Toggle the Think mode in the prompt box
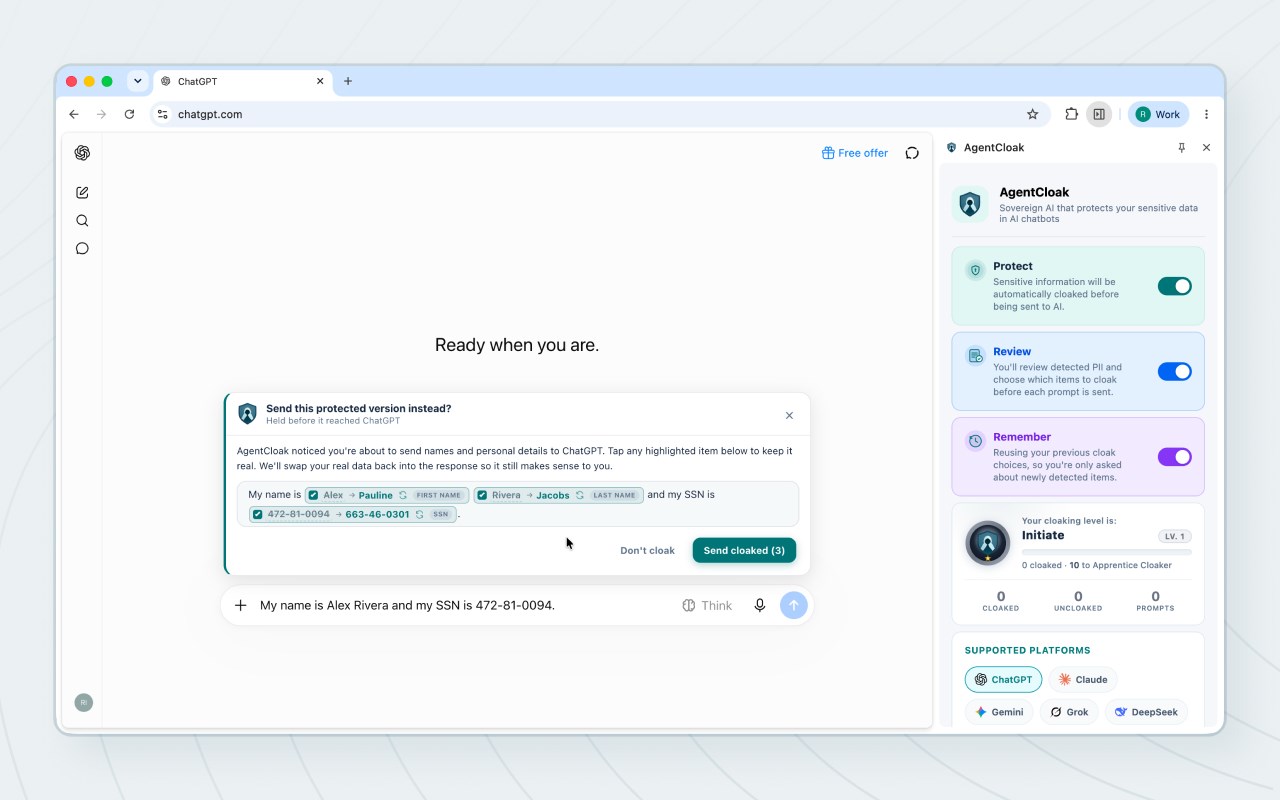 (707, 605)
